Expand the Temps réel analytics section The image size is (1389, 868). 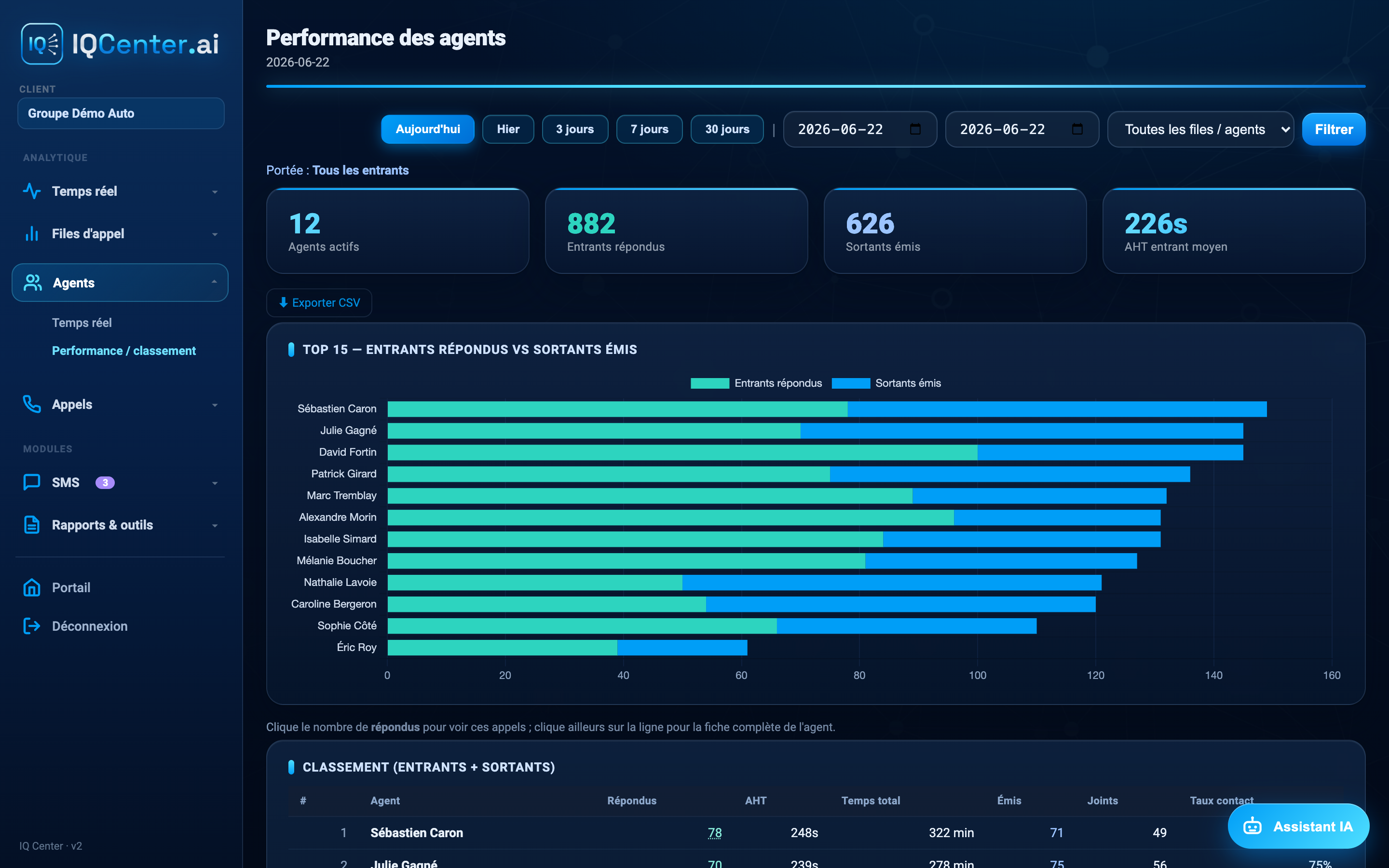pos(215,192)
